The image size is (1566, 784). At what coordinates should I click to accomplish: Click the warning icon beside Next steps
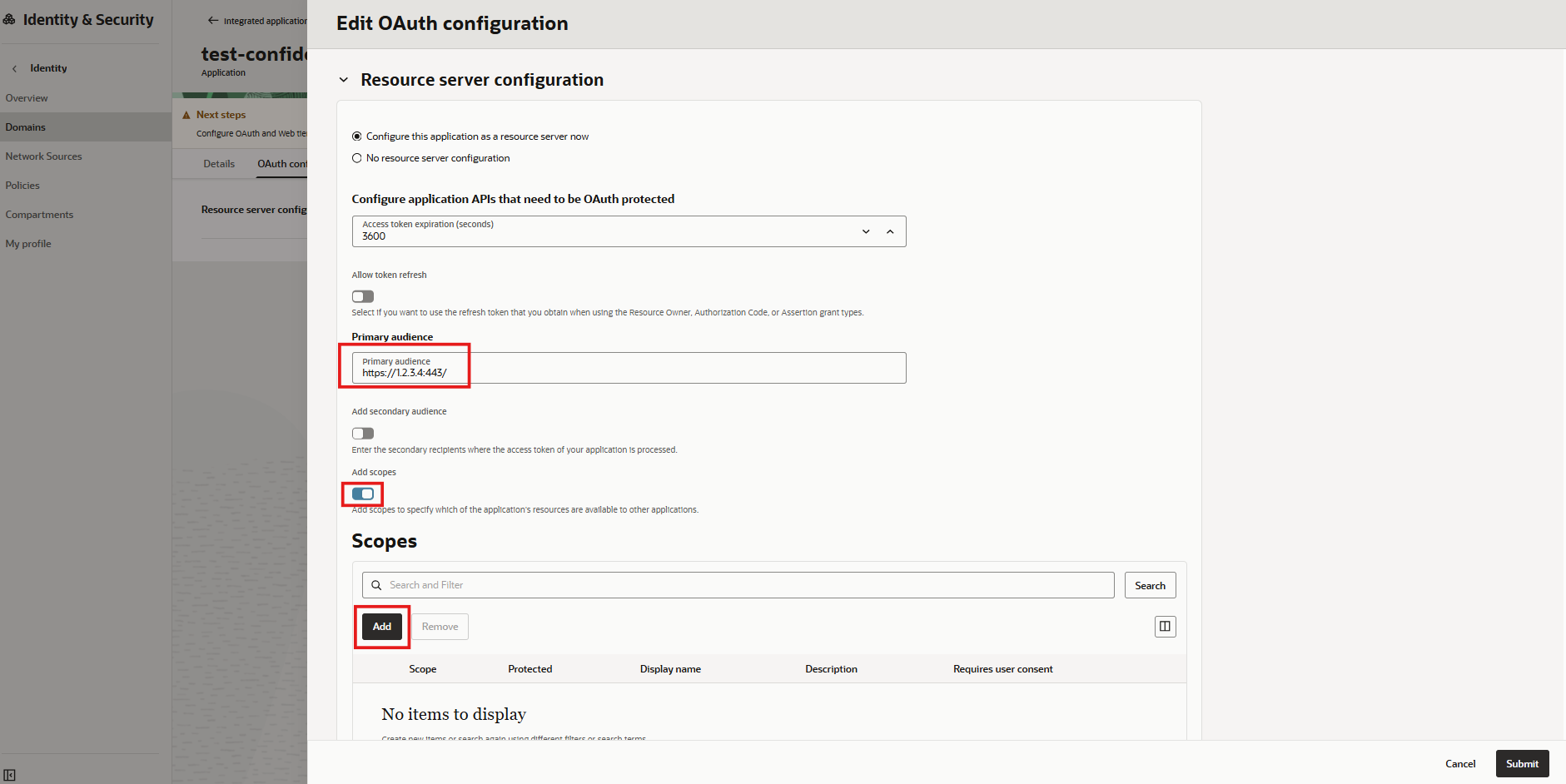coord(186,115)
